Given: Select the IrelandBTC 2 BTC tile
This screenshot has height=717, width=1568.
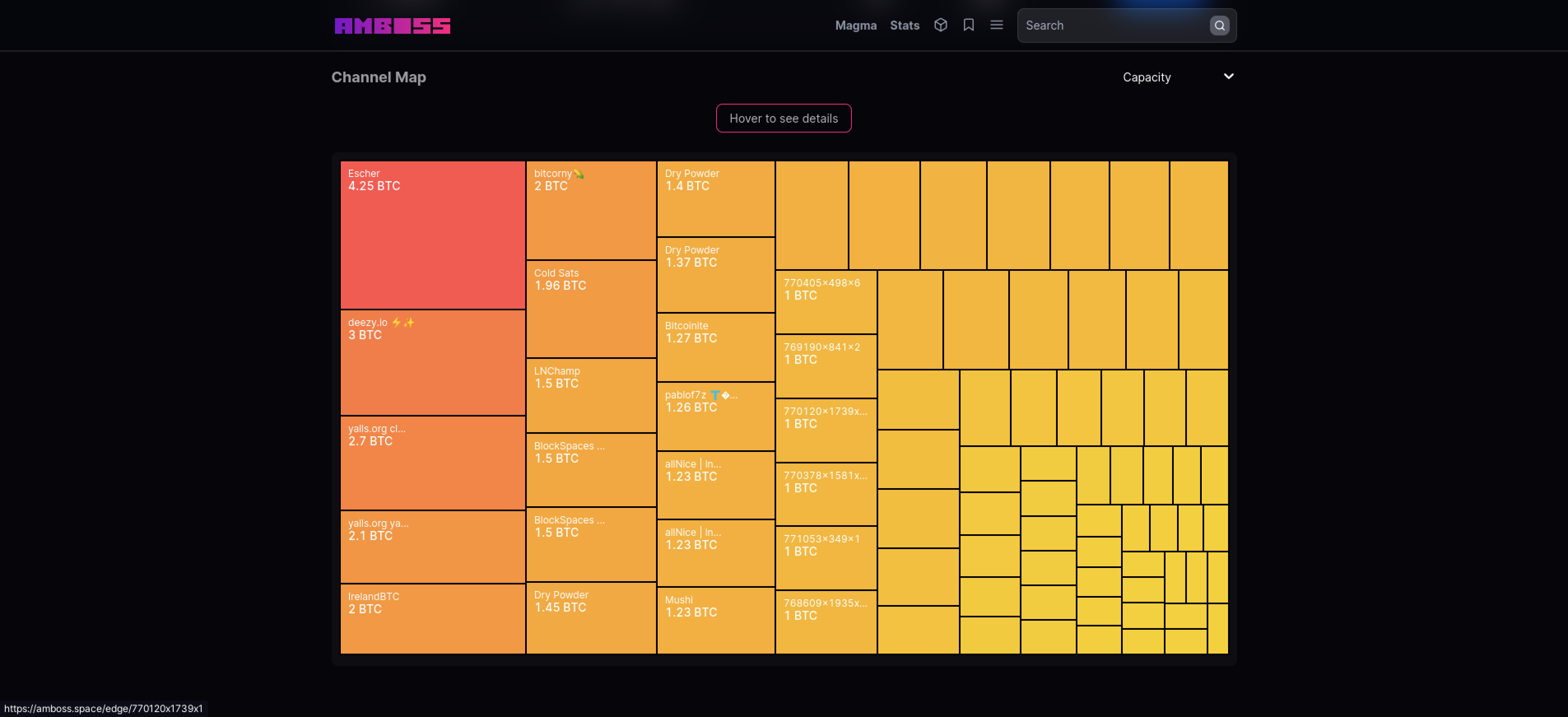Looking at the screenshot, I should 432,619.
